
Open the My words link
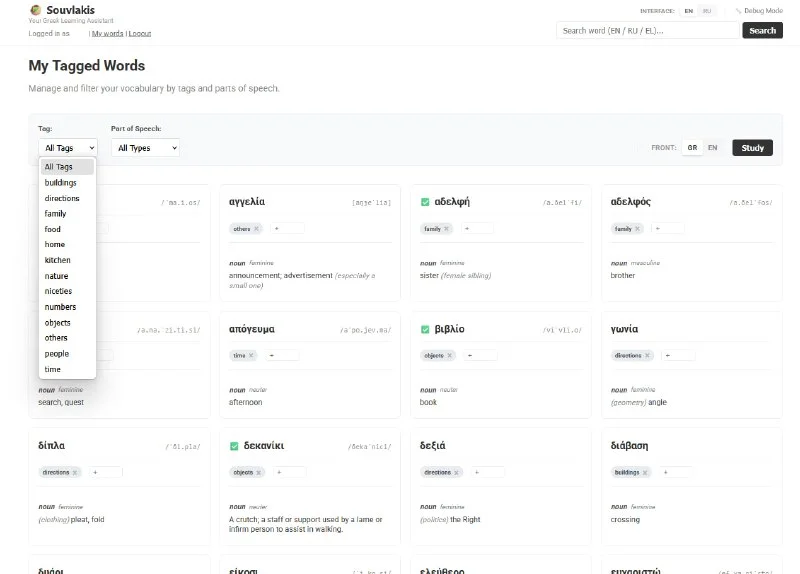pyautogui.click(x=108, y=33)
